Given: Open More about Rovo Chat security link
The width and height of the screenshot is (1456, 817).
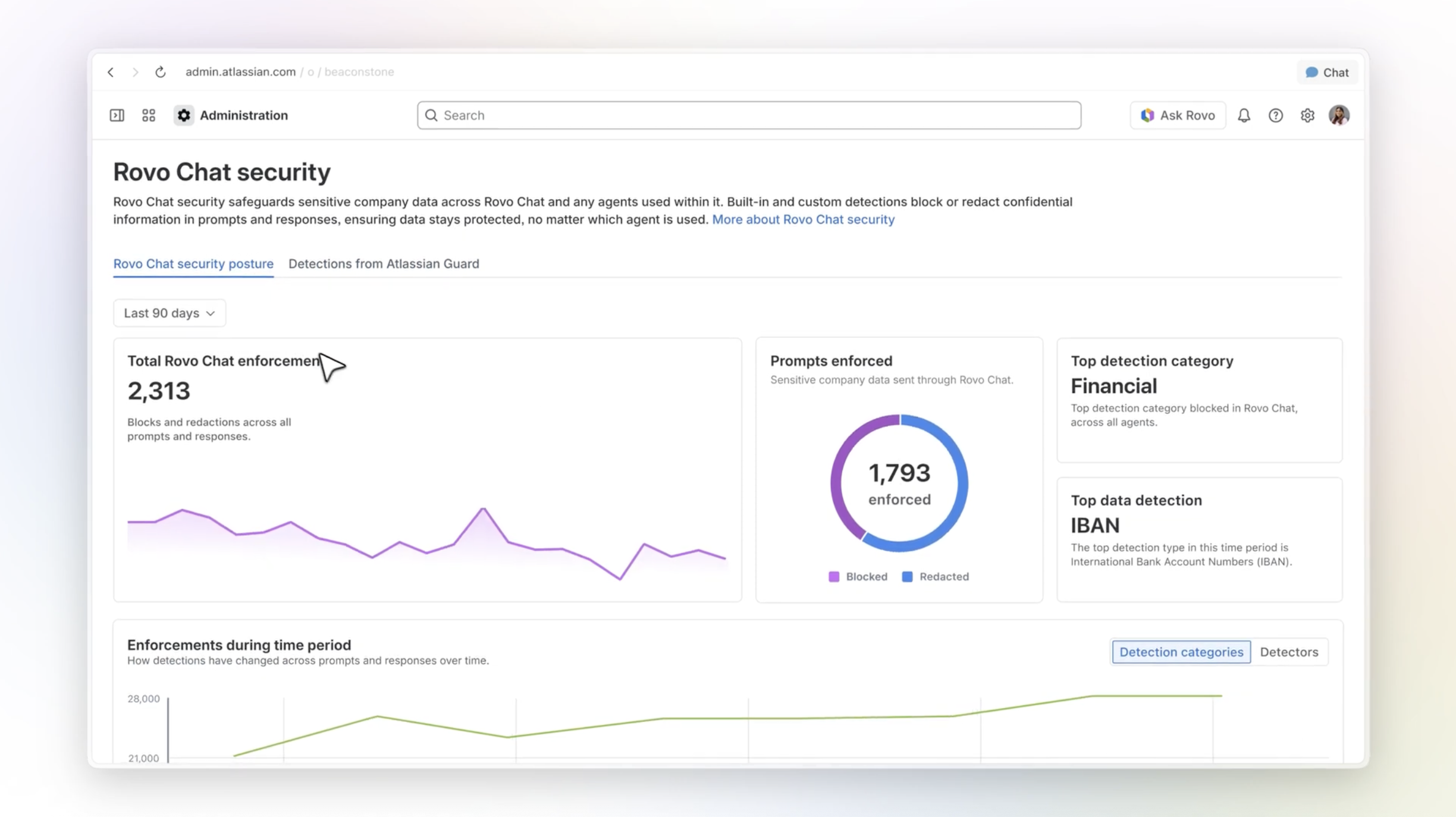Looking at the screenshot, I should (803, 219).
